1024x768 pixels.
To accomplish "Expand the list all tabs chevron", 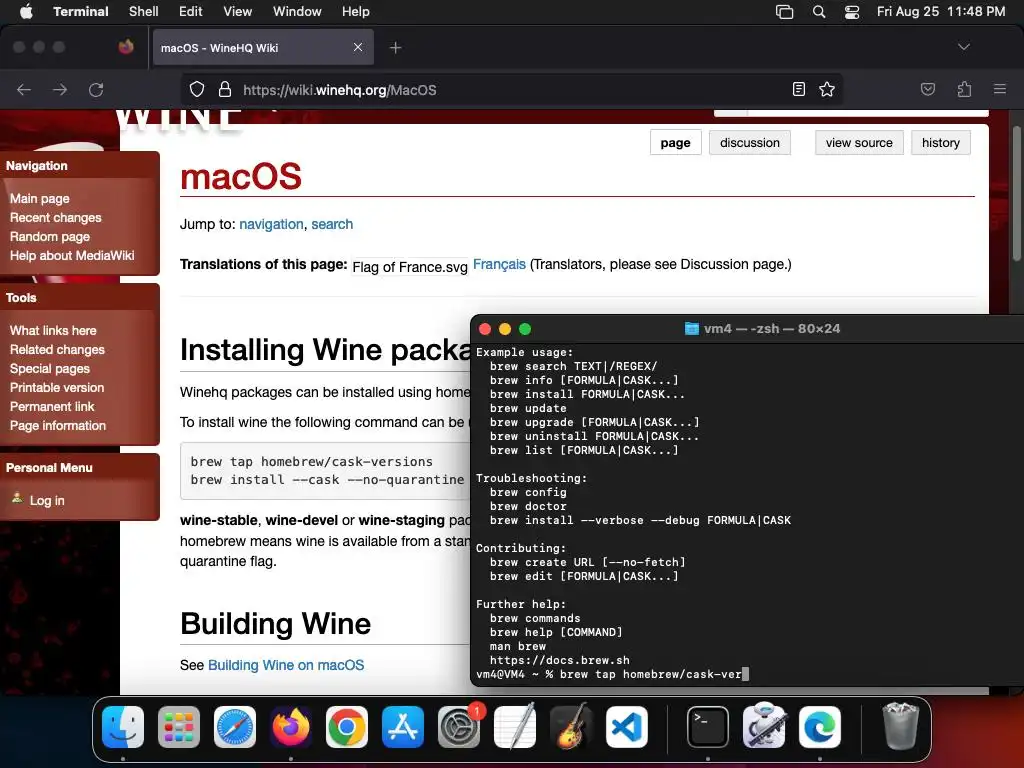I will click(963, 47).
